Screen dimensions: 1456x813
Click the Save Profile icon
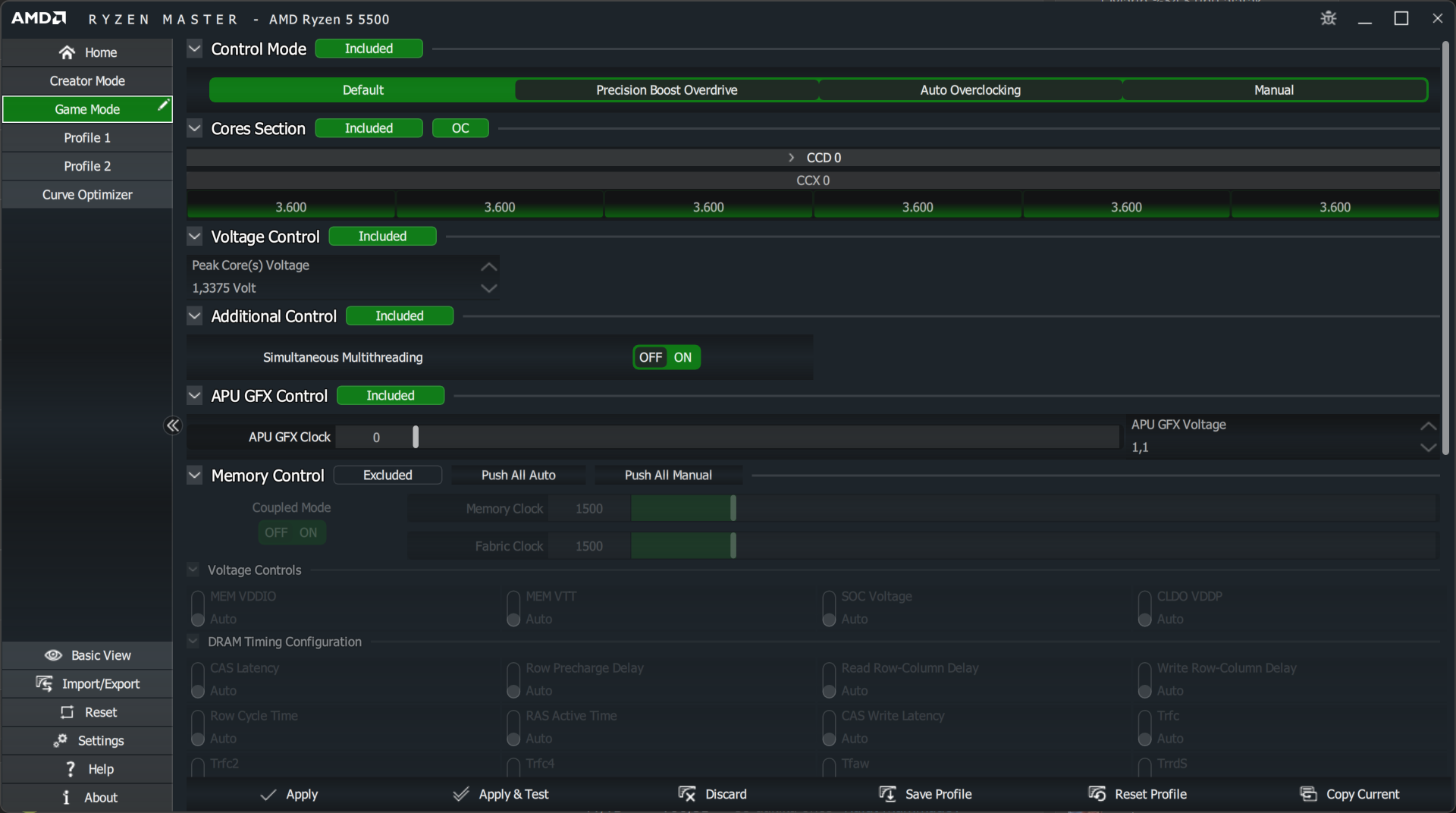(x=887, y=794)
